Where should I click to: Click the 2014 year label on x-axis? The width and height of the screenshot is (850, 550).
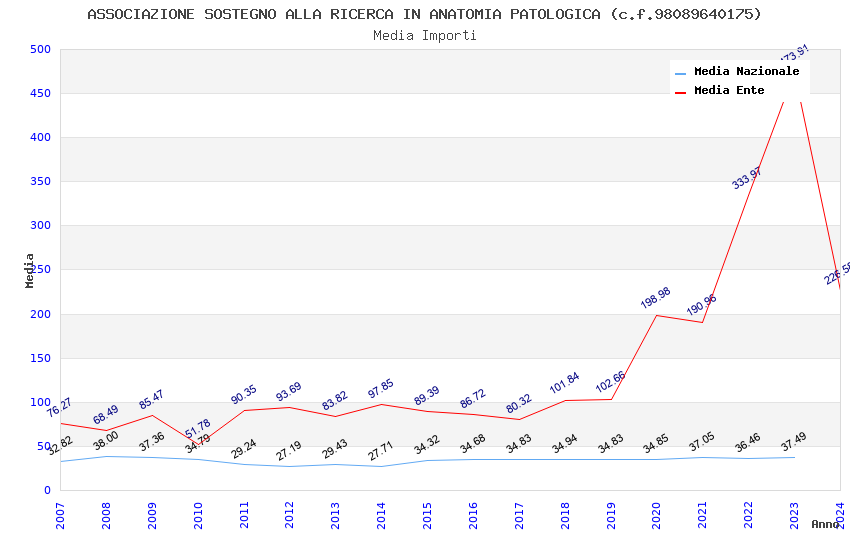[381, 515]
